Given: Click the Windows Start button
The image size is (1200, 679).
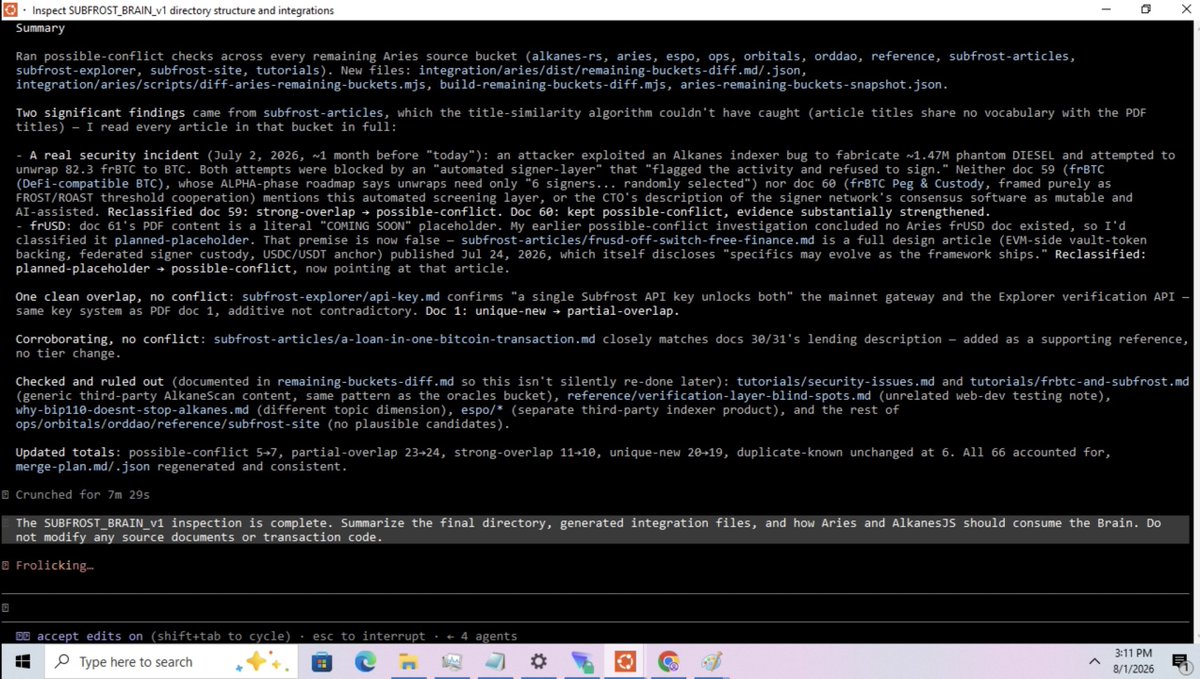Looking at the screenshot, I should 22,661.
